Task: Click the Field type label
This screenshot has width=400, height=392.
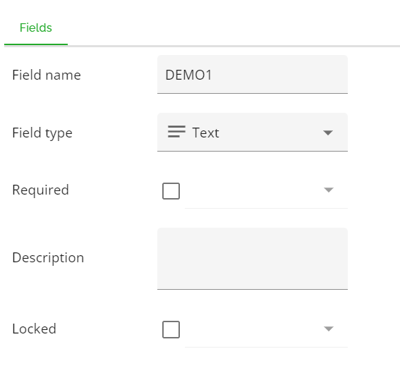Action: [42, 133]
